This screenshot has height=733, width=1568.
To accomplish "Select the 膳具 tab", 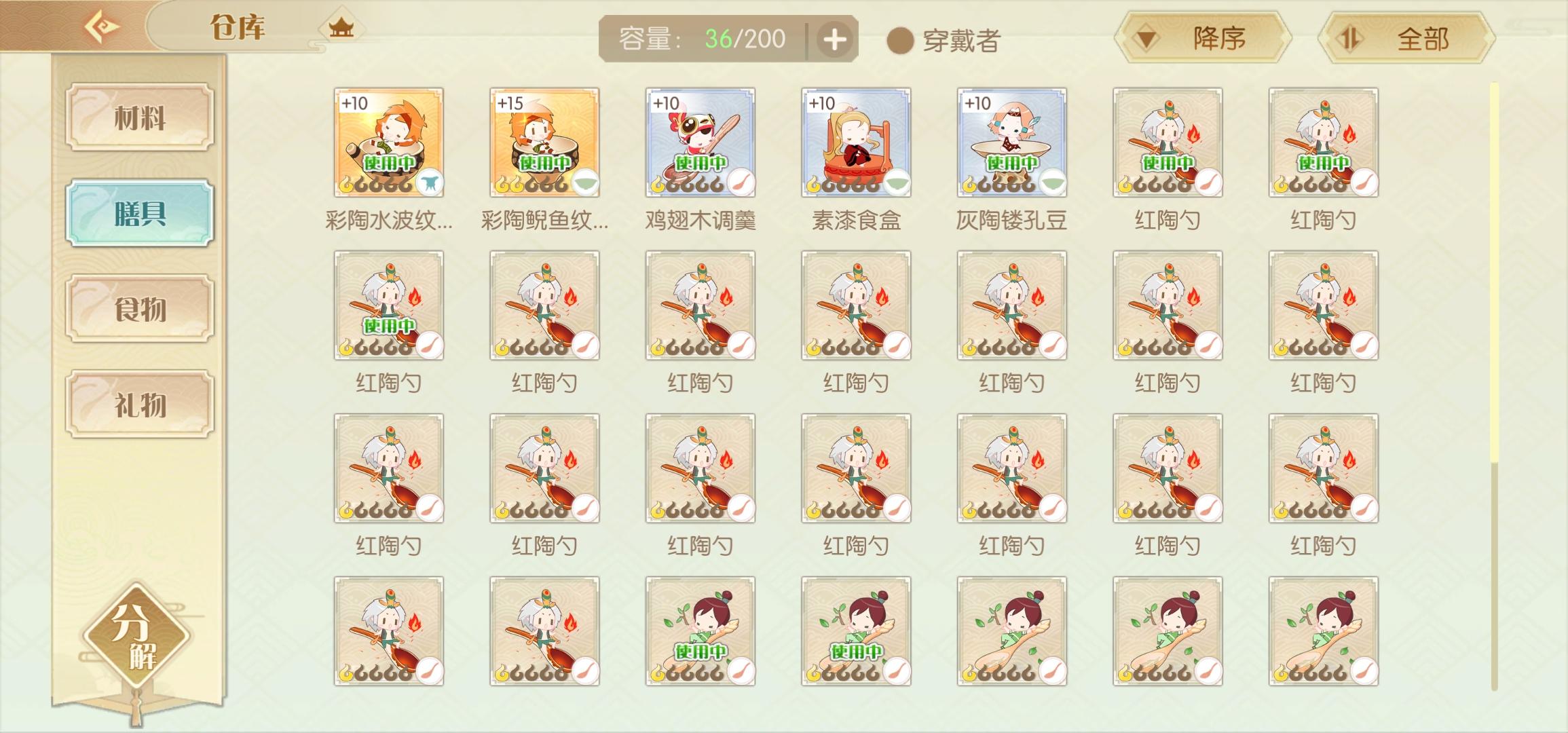I will tap(140, 213).
